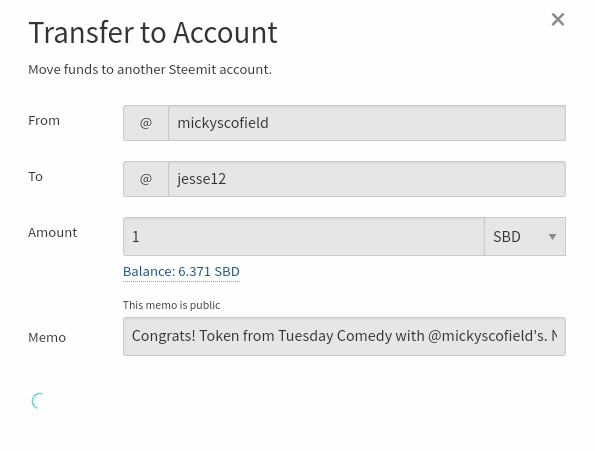
Task: Click the Amount field showing 1
Action: [304, 237]
